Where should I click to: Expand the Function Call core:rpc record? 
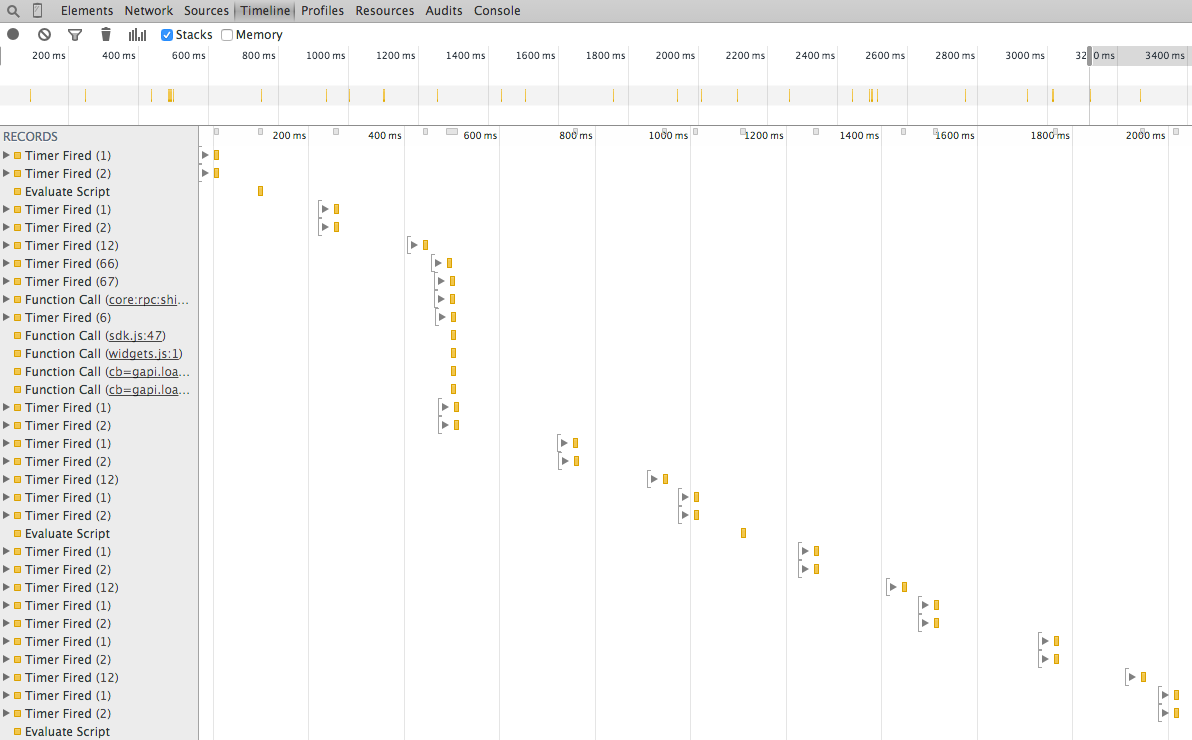coord(7,300)
